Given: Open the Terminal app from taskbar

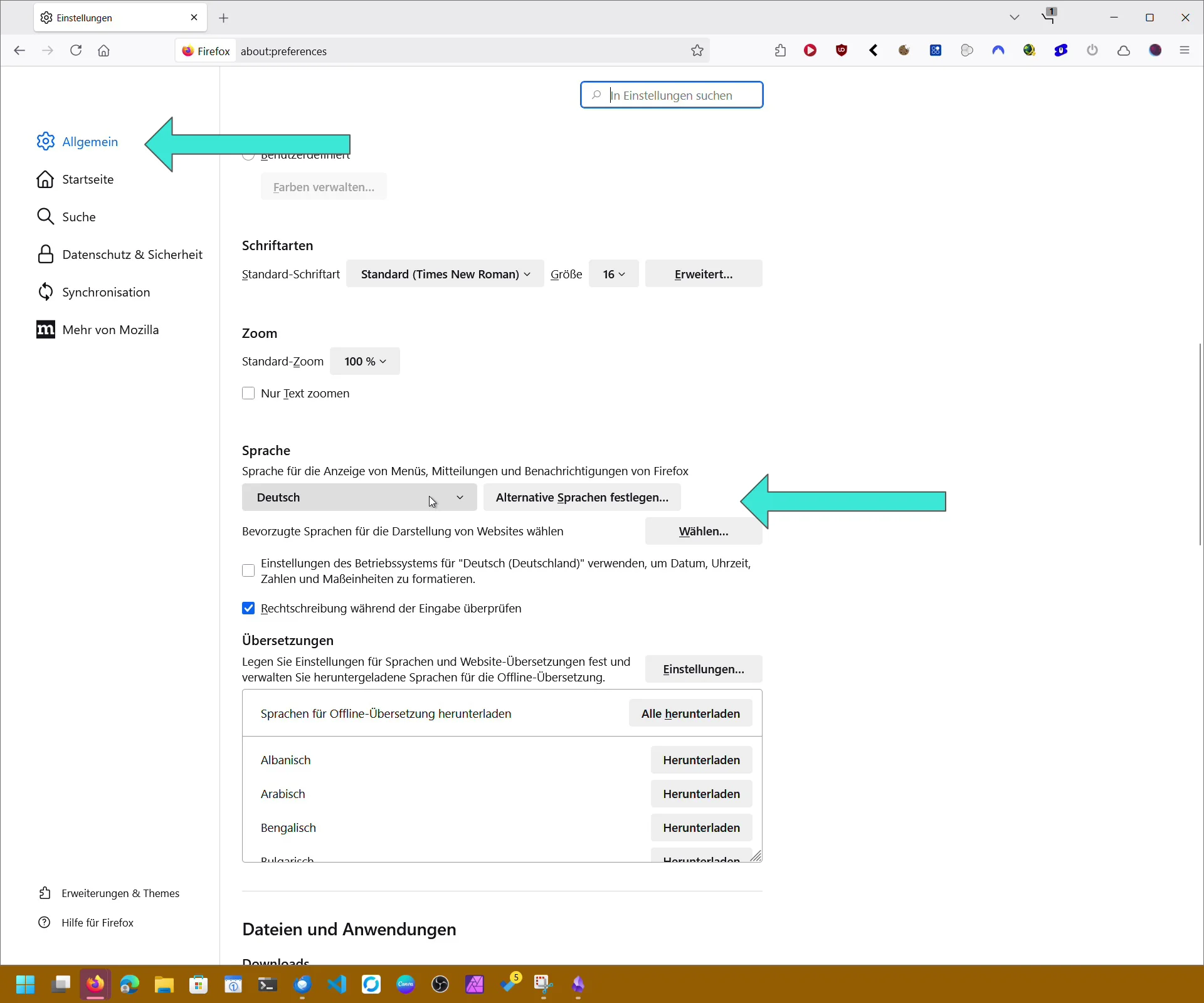Looking at the screenshot, I should 268,985.
